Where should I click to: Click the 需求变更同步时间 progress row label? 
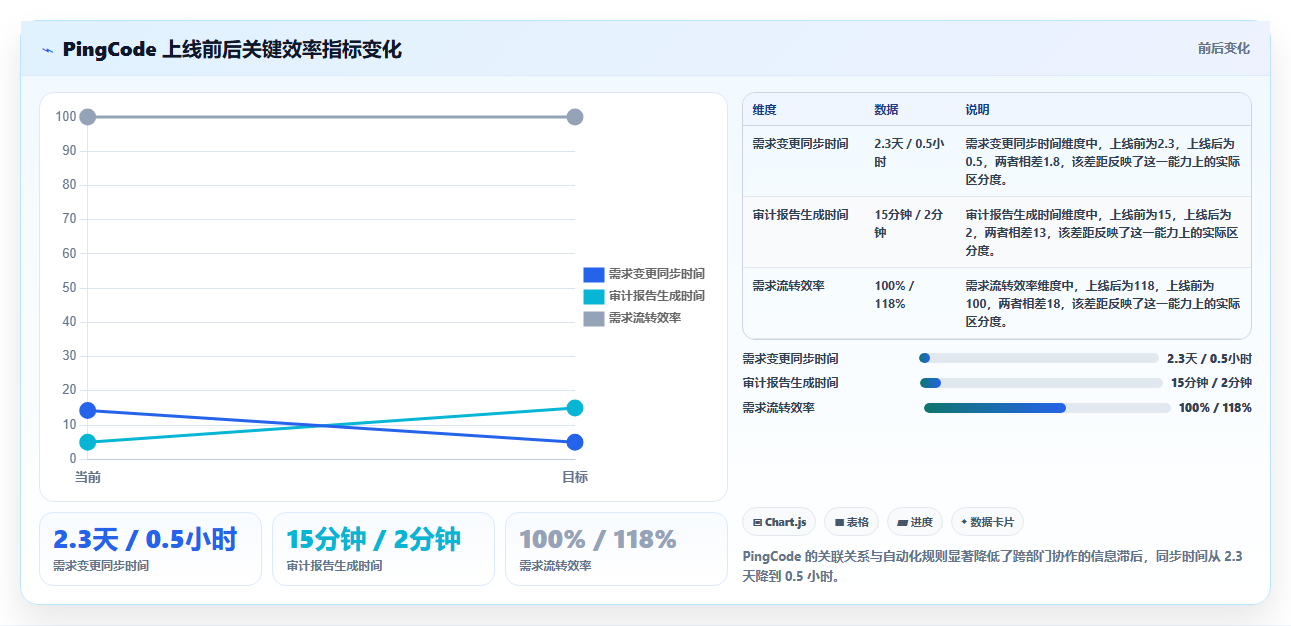coord(790,358)
